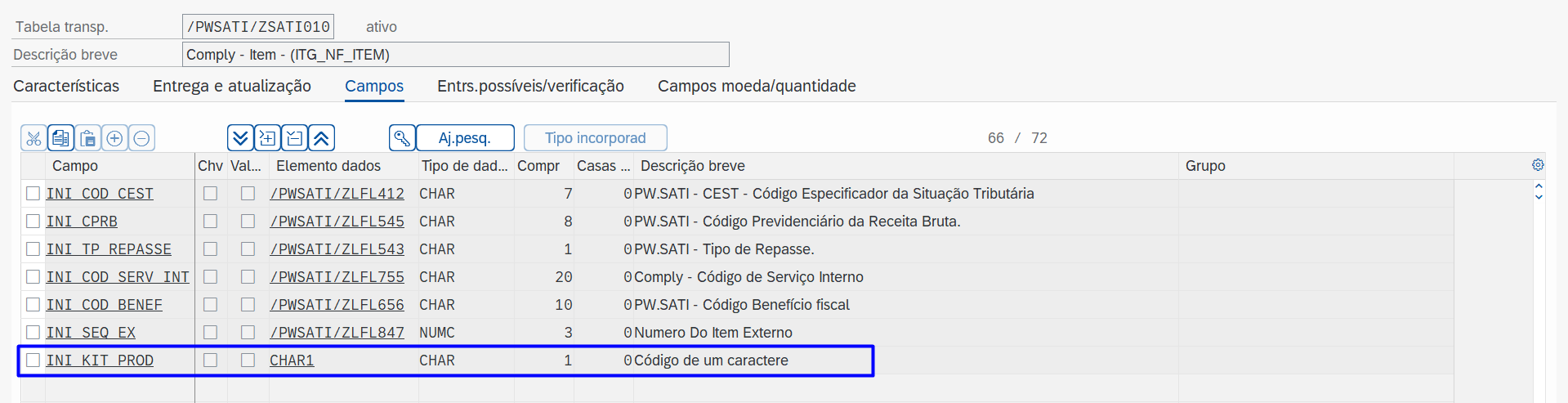
Task: Open table column settings gear icon
Action: point(1538,165)
